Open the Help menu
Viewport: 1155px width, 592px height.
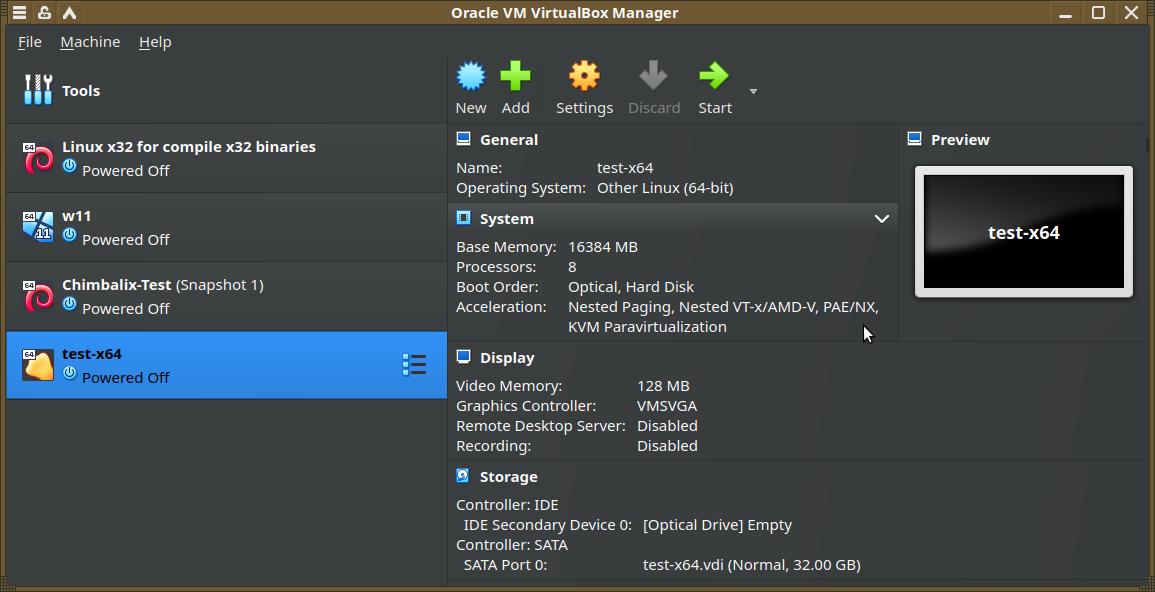[155, 42]
